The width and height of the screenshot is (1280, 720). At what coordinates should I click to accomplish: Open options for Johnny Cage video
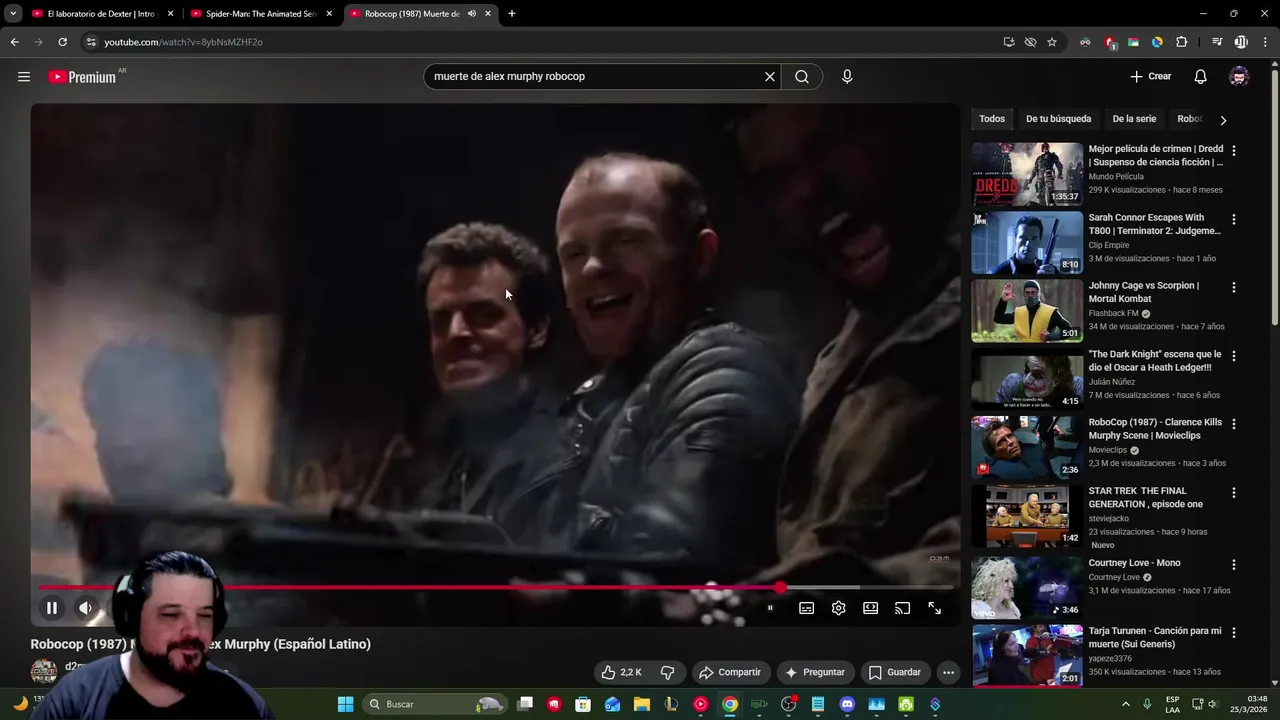(1233, 287)
